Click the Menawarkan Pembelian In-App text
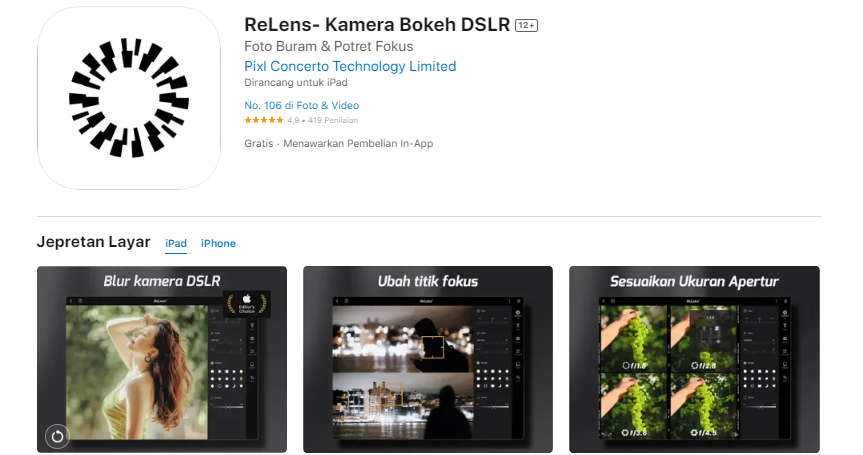863x455 pixels. (358, 144)
